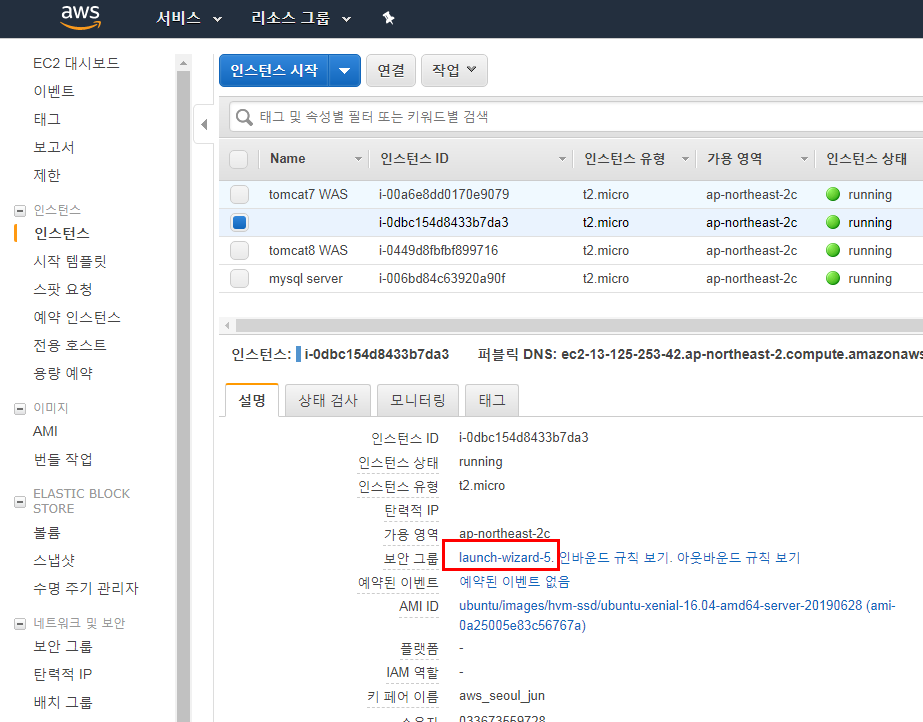Viewport: 923px width, 722px height.
Task: Select instance ID i-006bd84c63920a90f cell
Action: pyautogui.click(x=442, y=278)
